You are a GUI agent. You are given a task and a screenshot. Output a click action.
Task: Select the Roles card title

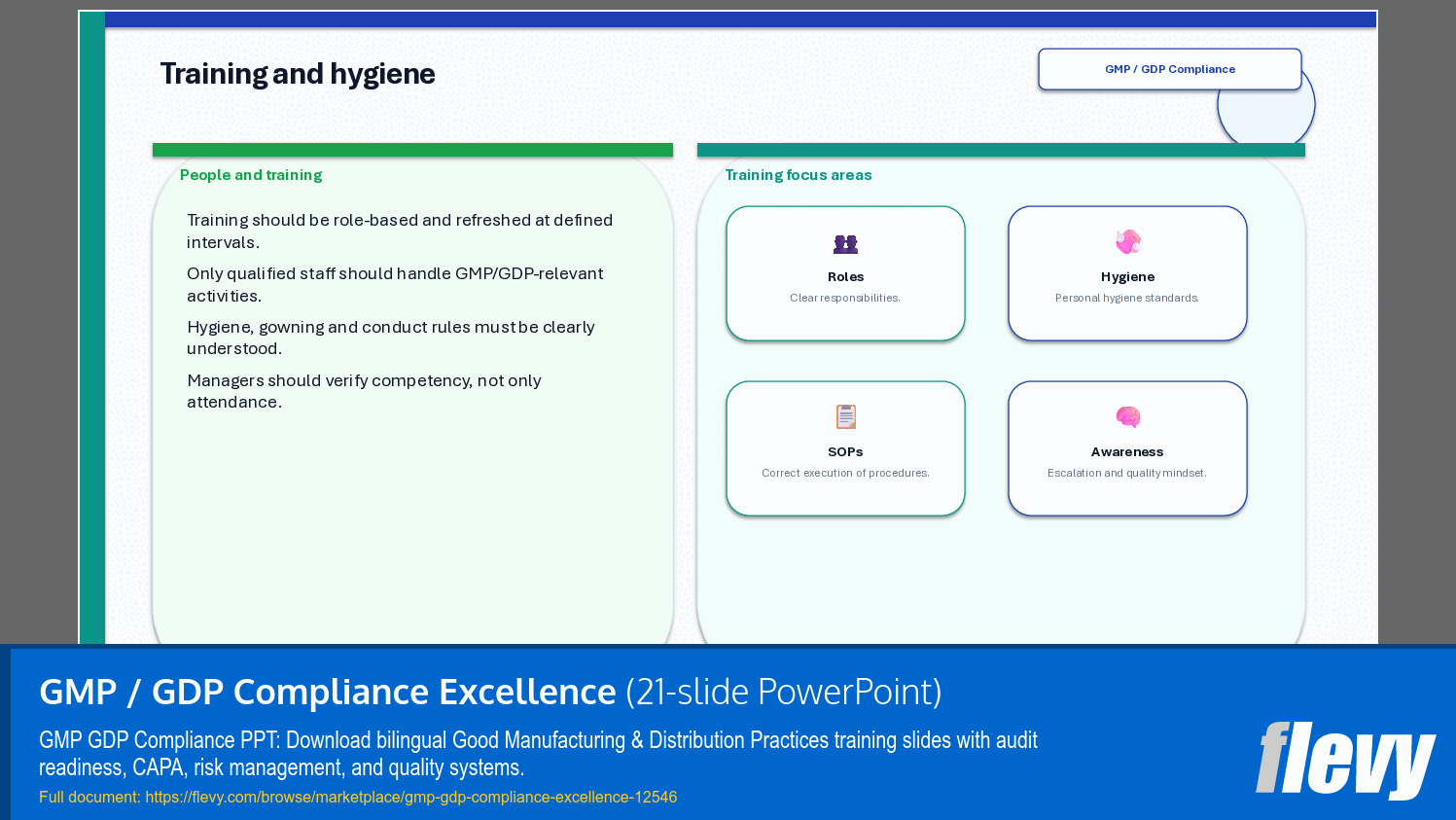coord(845,277)
